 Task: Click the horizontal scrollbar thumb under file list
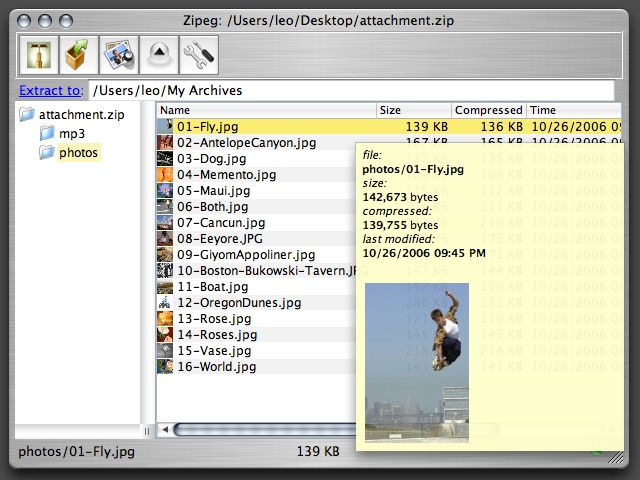[x=264, y=429]
